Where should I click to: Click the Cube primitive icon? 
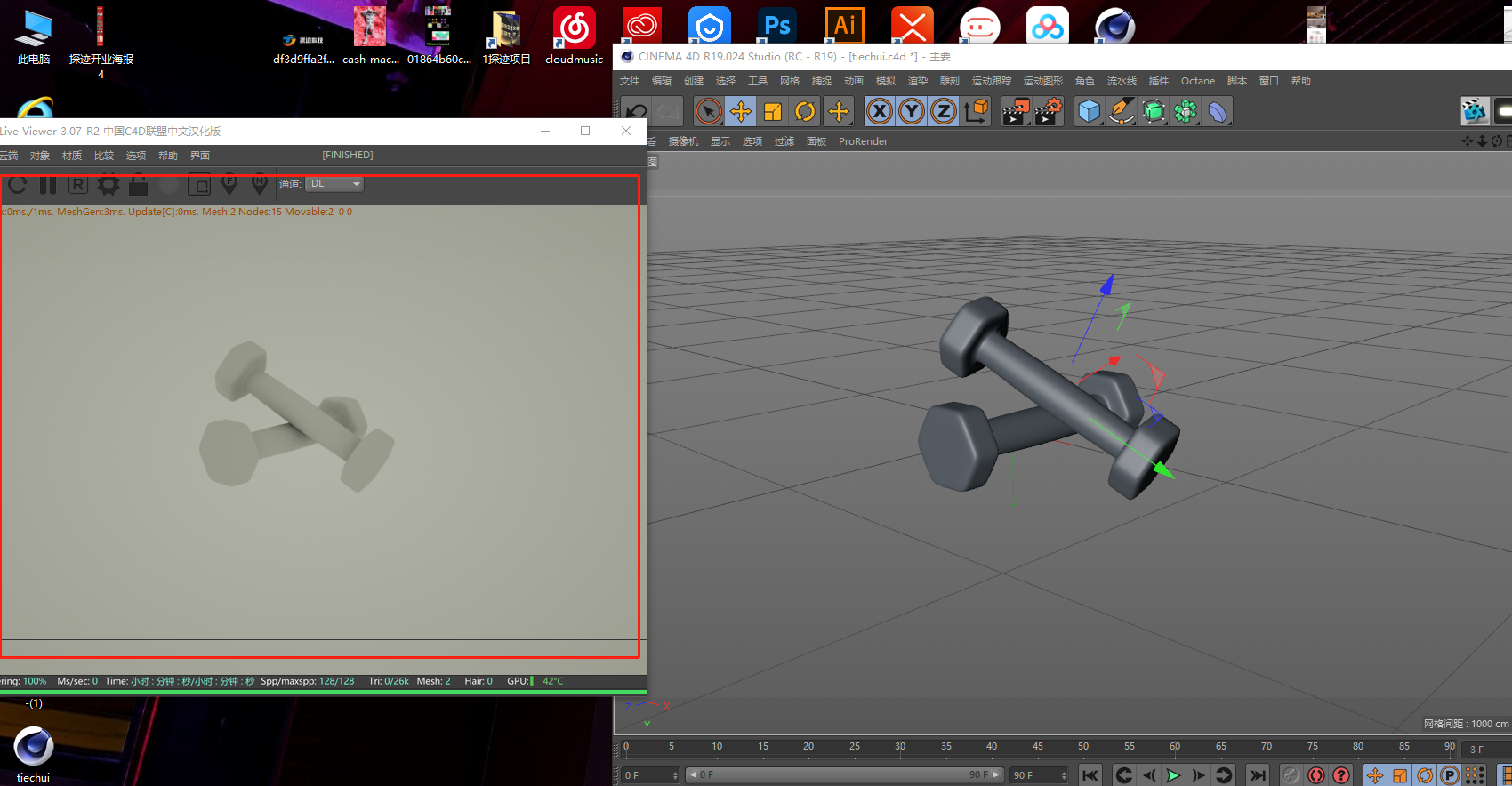coord(1089,112)
